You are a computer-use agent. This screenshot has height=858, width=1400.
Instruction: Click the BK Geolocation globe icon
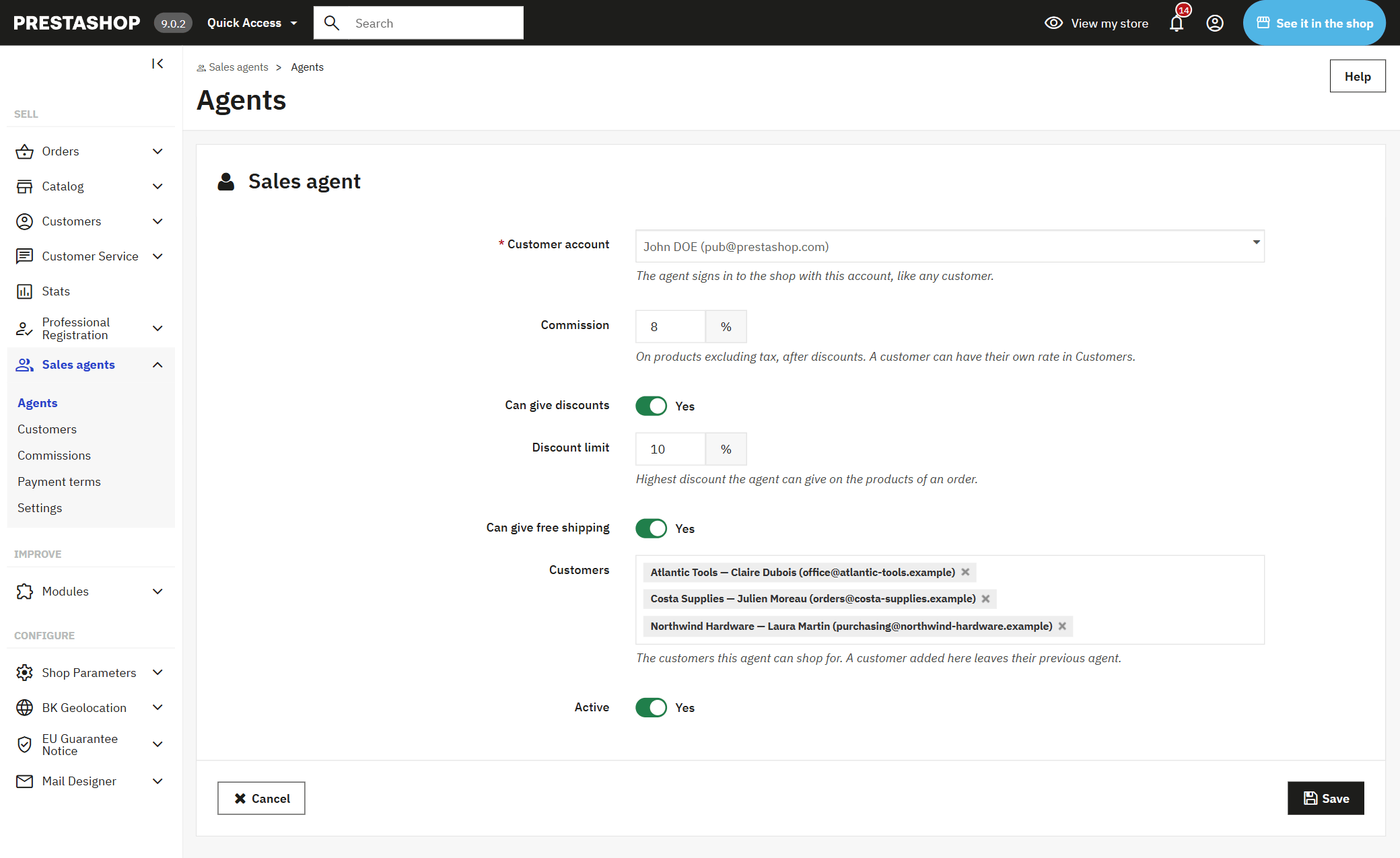point(24,708)
